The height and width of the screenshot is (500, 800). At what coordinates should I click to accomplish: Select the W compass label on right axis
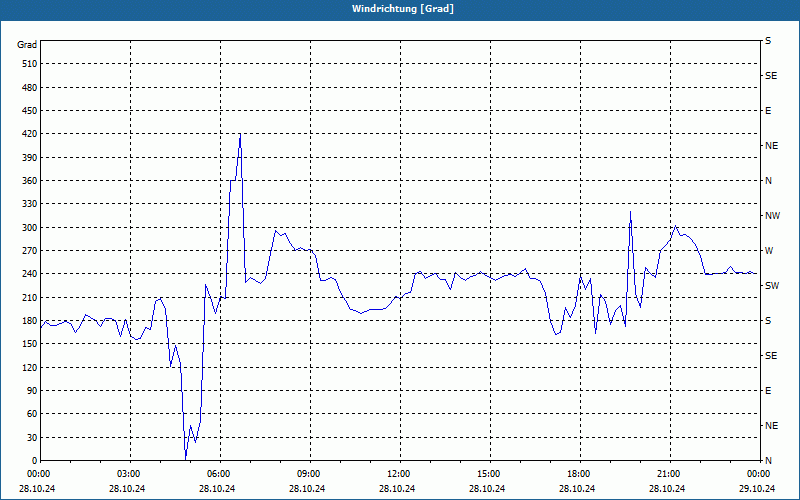(769, 251)
